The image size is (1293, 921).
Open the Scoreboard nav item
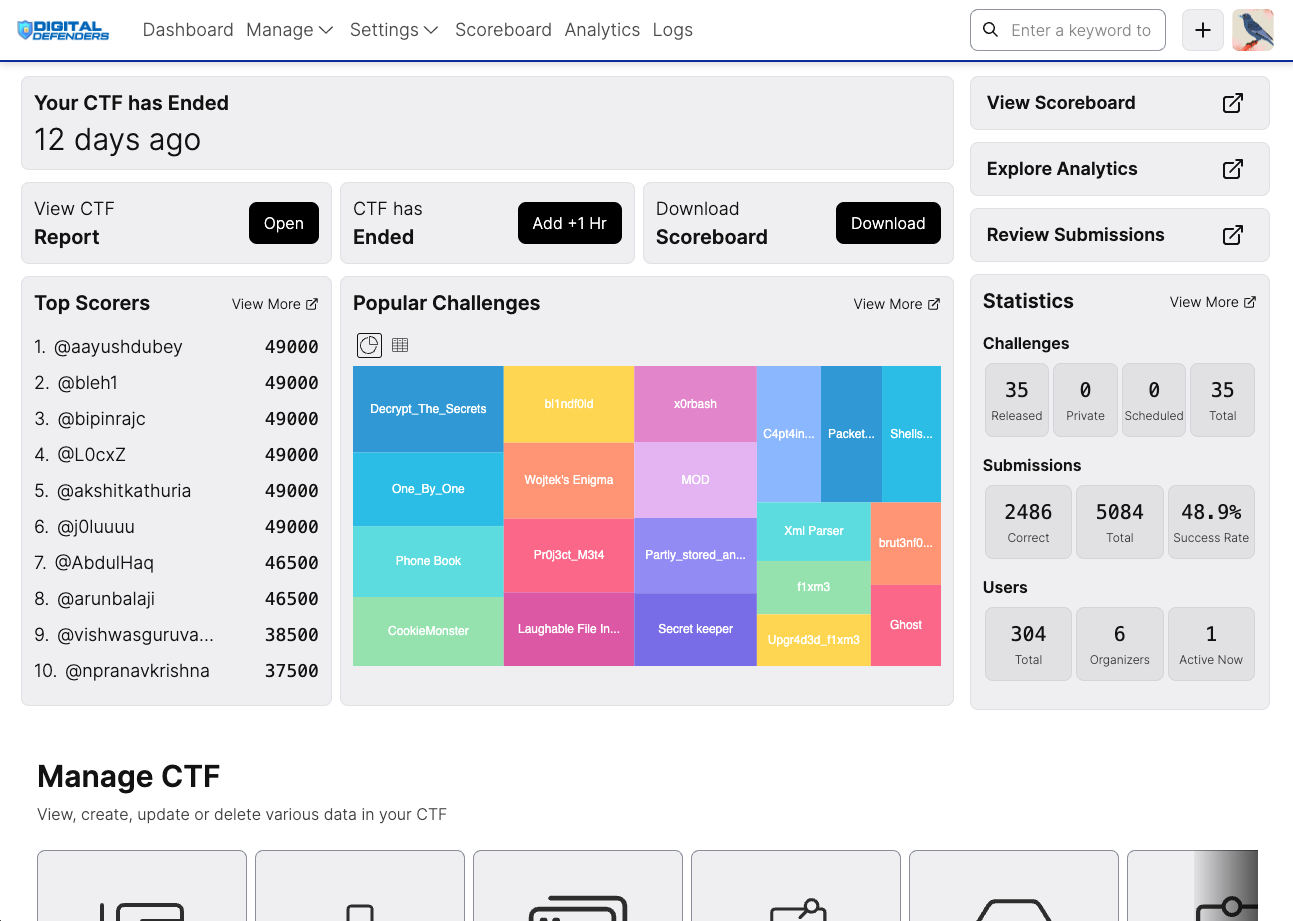point(503,30)
